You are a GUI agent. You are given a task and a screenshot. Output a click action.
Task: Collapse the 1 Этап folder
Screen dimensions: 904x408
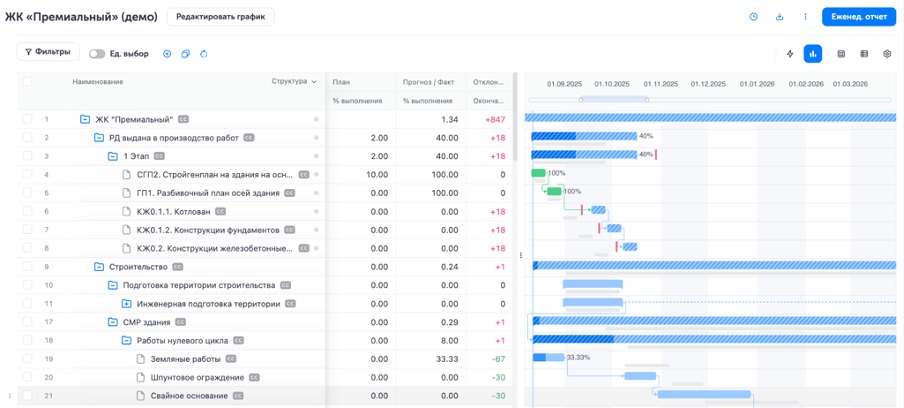coord(113,156)
